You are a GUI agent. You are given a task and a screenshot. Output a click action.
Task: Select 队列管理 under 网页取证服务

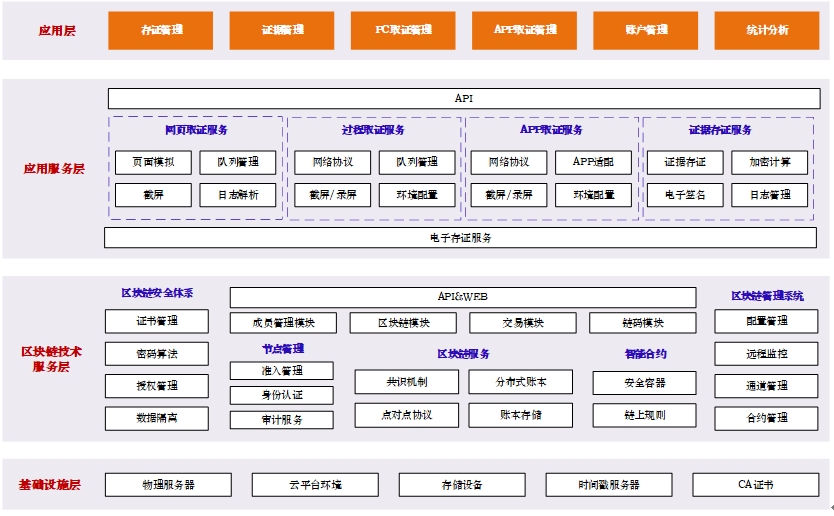(x=238, y=162)
